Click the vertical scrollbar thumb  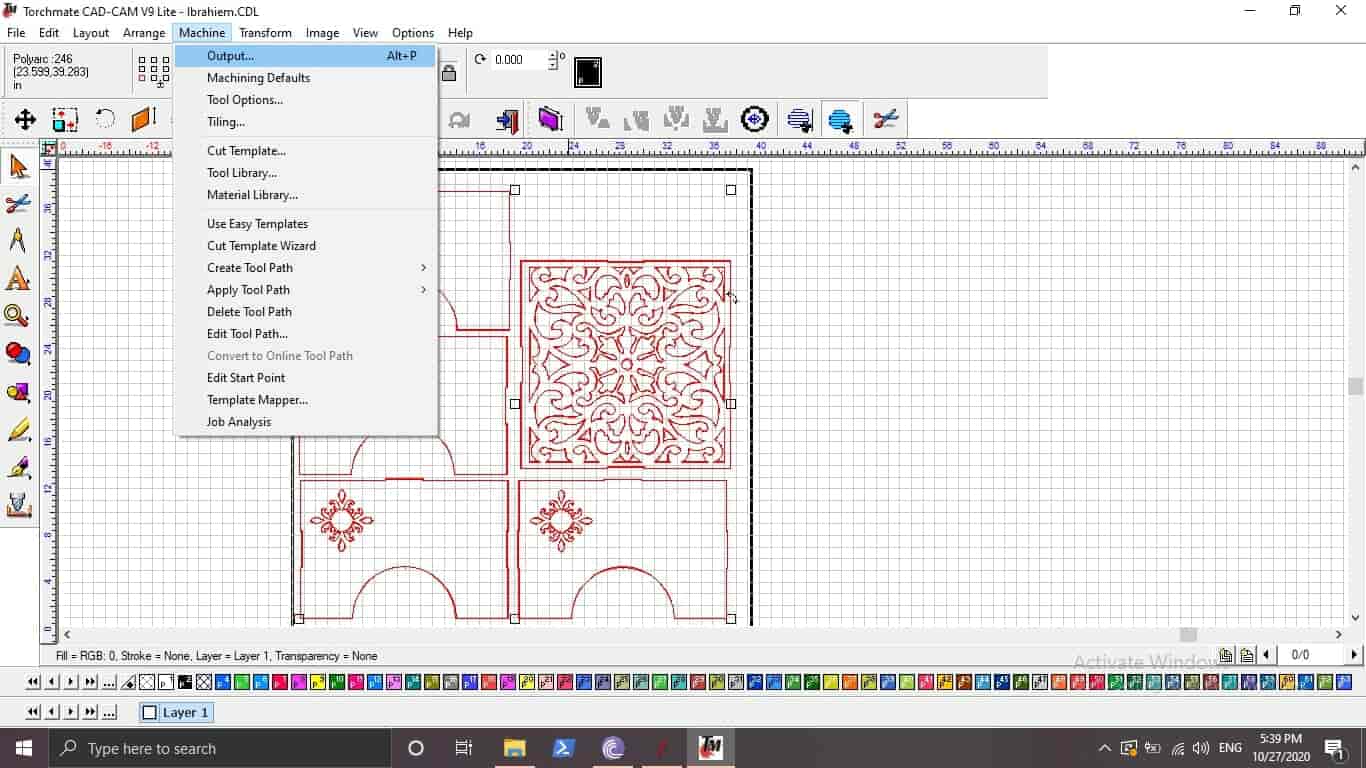(1355, 386)
